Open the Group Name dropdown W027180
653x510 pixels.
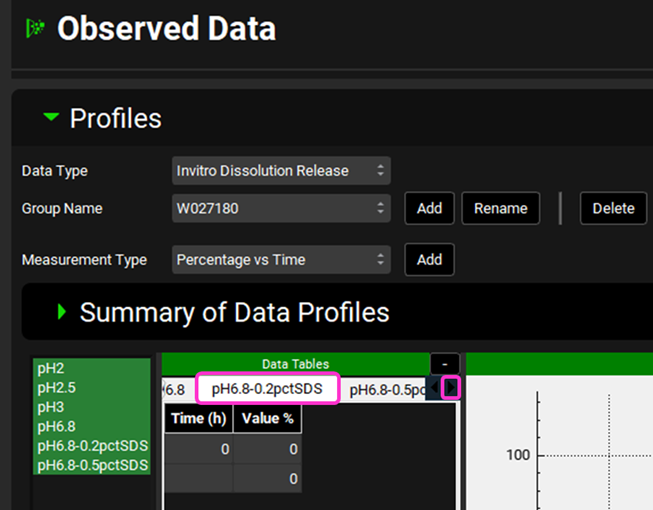(x=281, y=208)
